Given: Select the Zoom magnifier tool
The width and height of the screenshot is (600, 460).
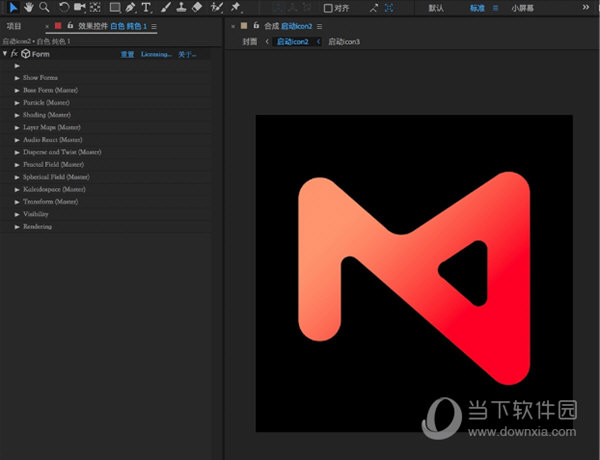Looking at the screenshot, I should click(x=44, y=7).
